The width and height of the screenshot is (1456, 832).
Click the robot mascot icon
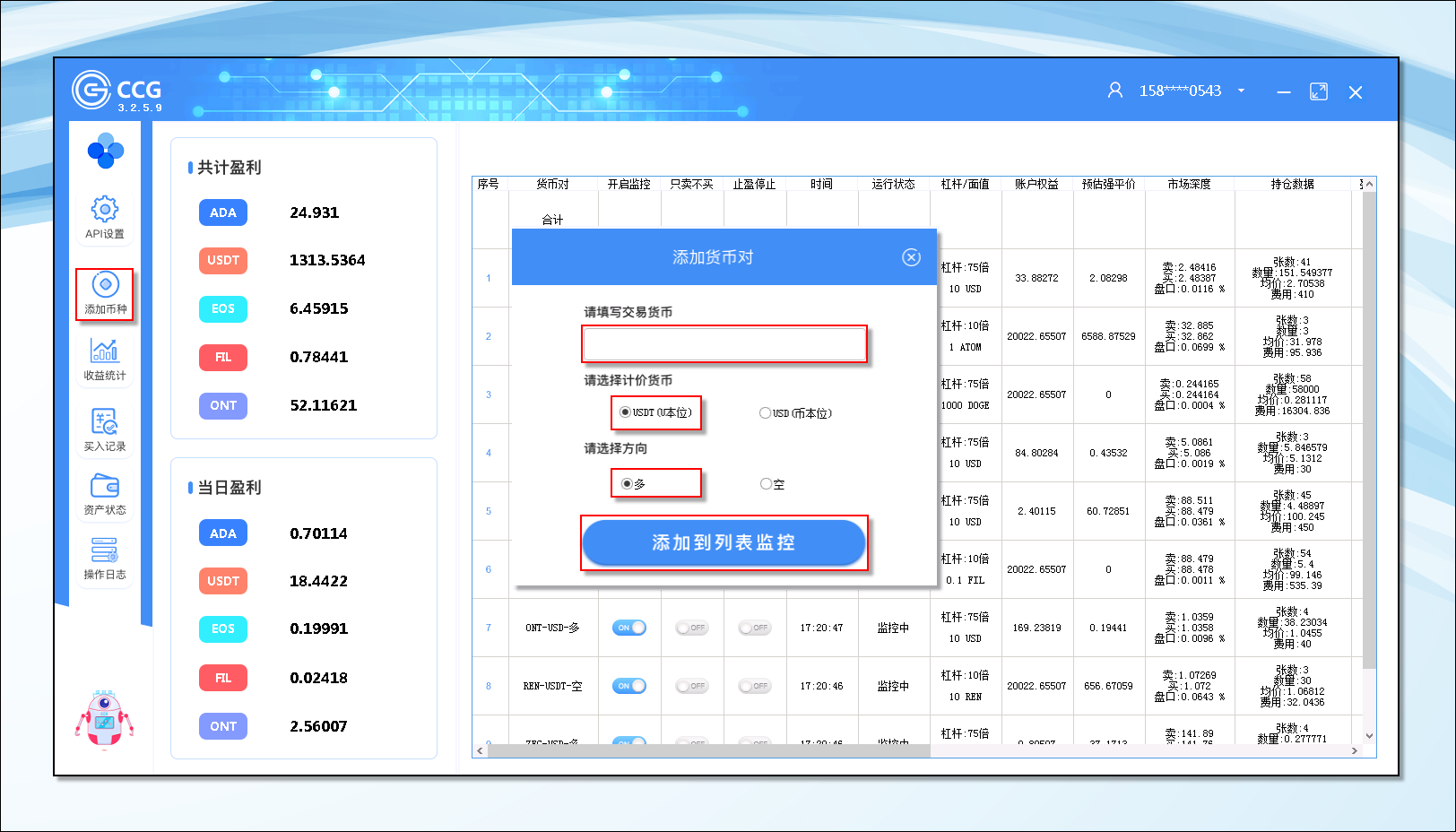click(105, 719)
